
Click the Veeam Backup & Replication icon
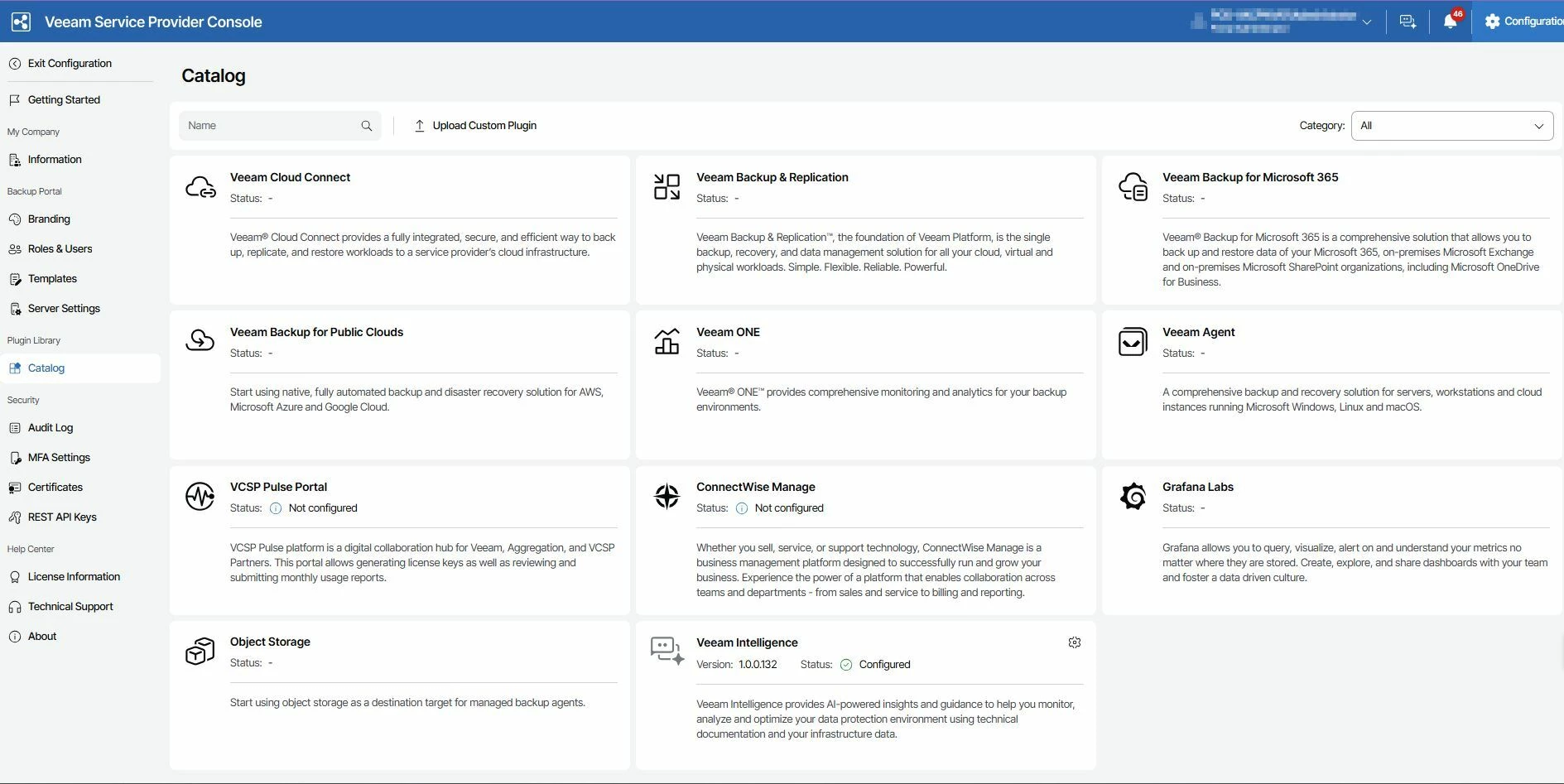[x=667, y=186]
